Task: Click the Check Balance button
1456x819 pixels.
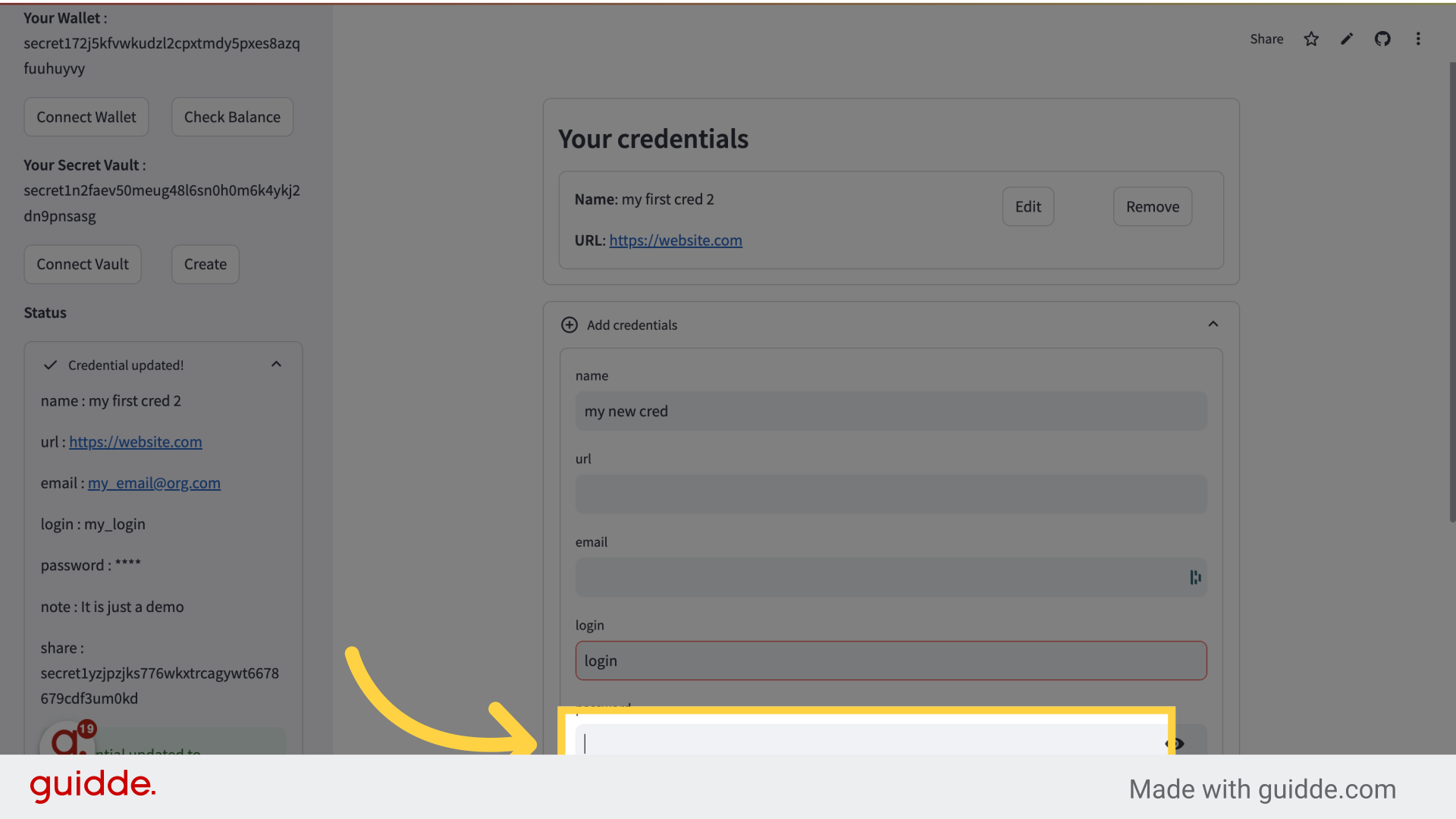Action: [x=232, y=117]
